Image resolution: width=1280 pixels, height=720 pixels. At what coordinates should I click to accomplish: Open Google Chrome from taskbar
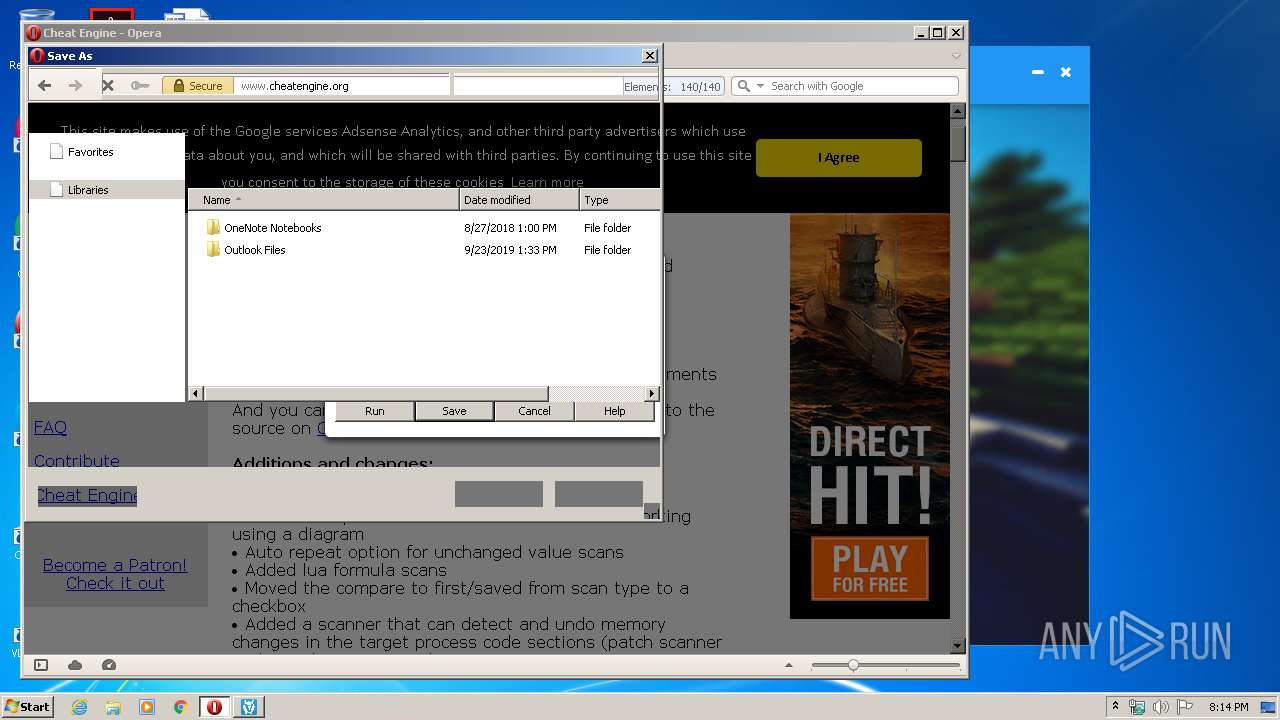[x=180, y=707]
